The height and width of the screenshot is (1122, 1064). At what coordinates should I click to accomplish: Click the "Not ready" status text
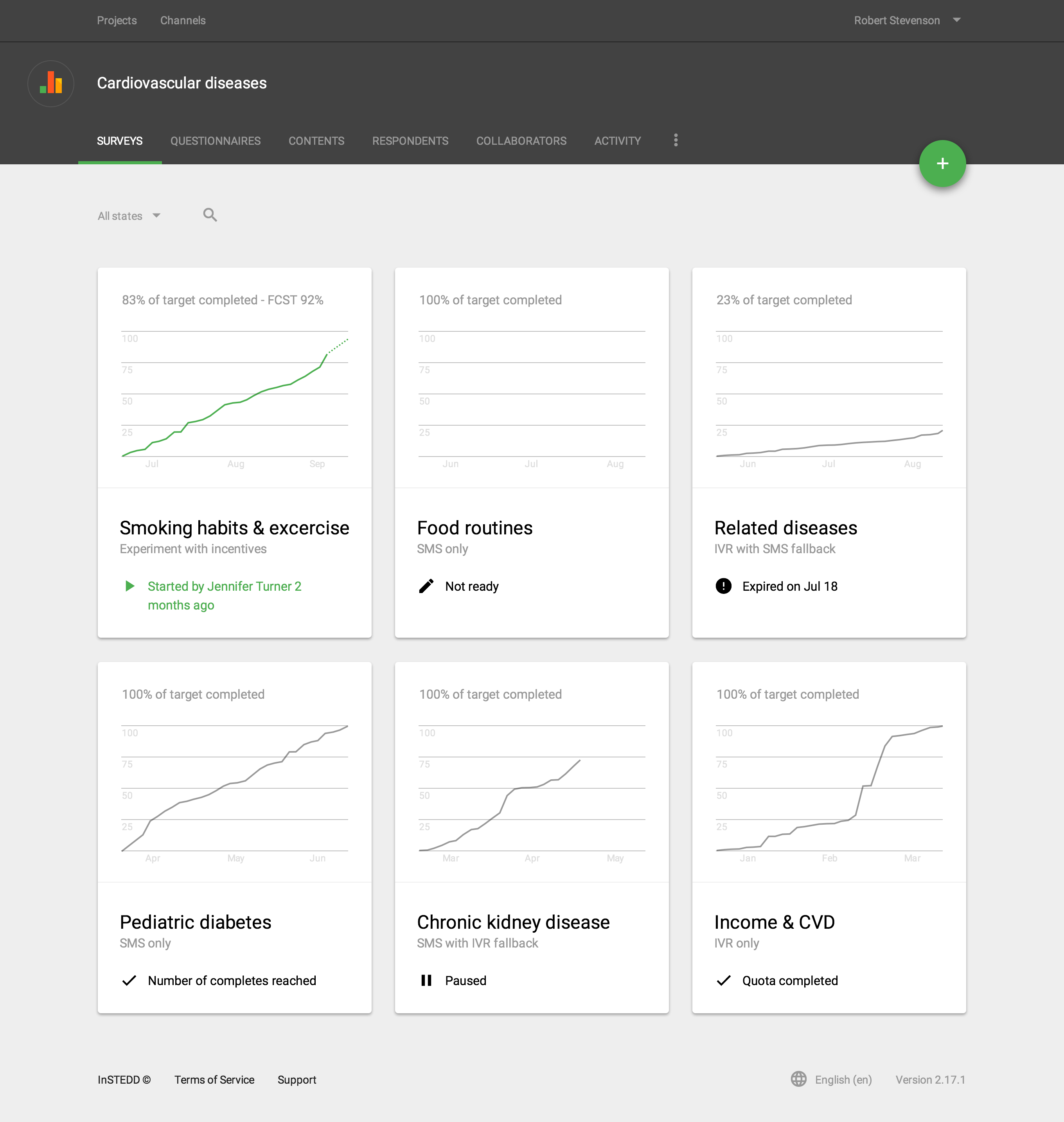point(472,586)
